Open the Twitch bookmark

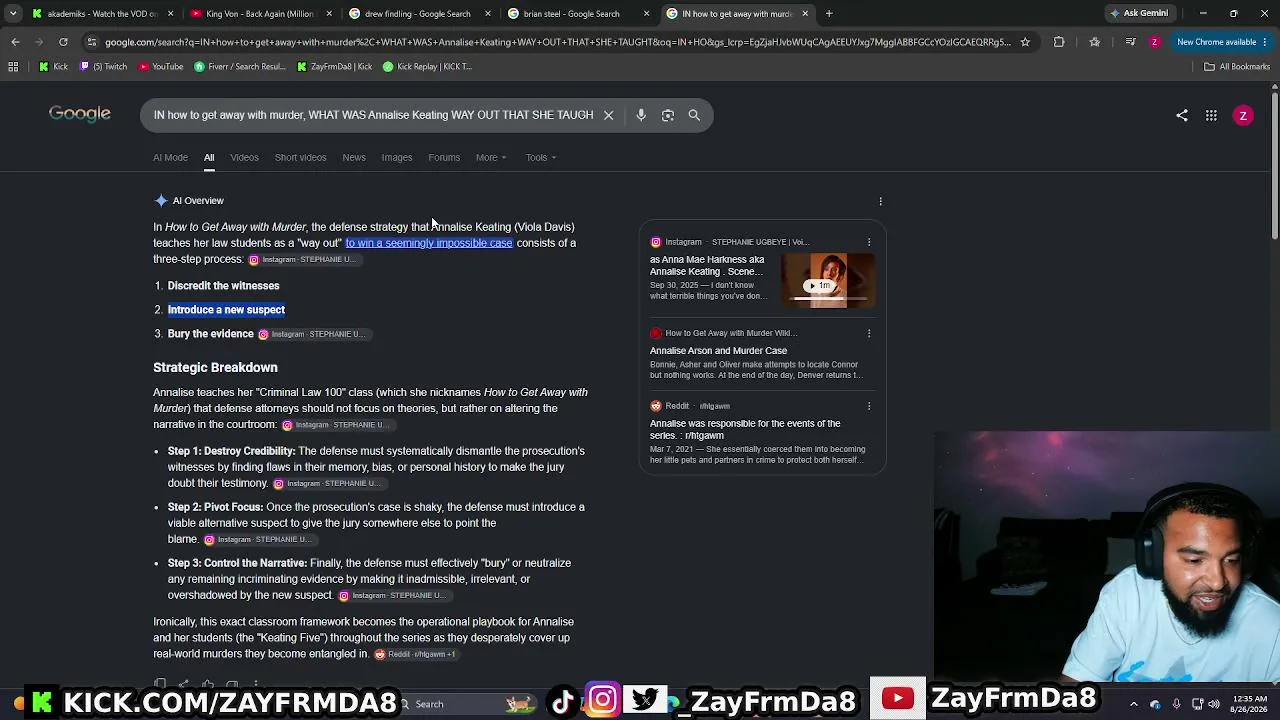[x=103, y=67]
